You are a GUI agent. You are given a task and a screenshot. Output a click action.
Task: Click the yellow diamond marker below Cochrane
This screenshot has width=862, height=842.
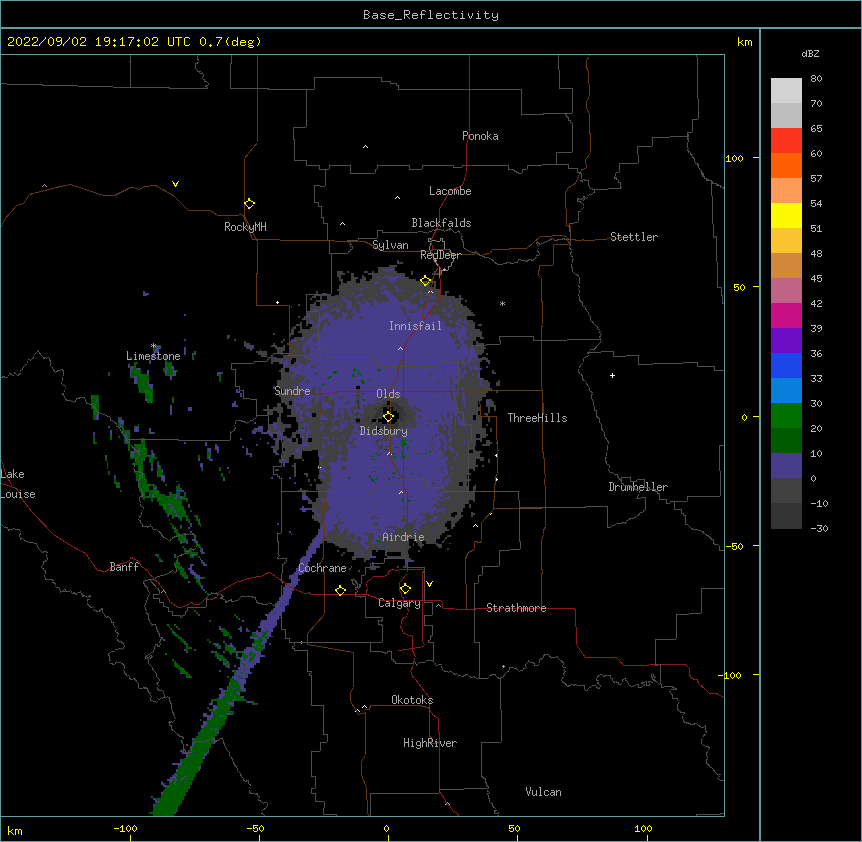(x=340, y=590)
